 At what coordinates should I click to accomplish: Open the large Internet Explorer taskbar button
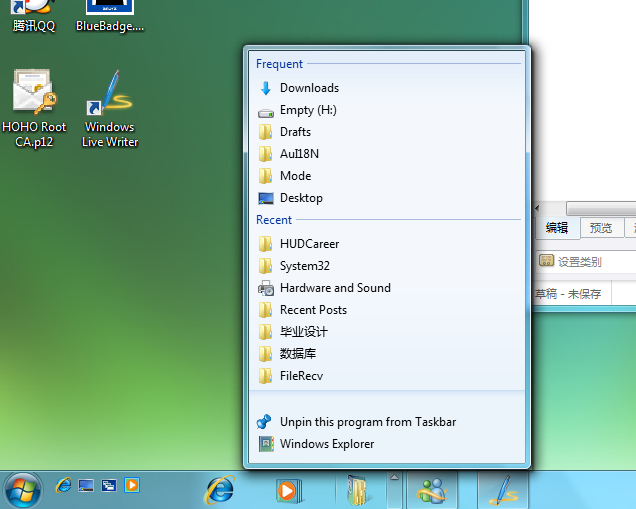pos(220,490)
